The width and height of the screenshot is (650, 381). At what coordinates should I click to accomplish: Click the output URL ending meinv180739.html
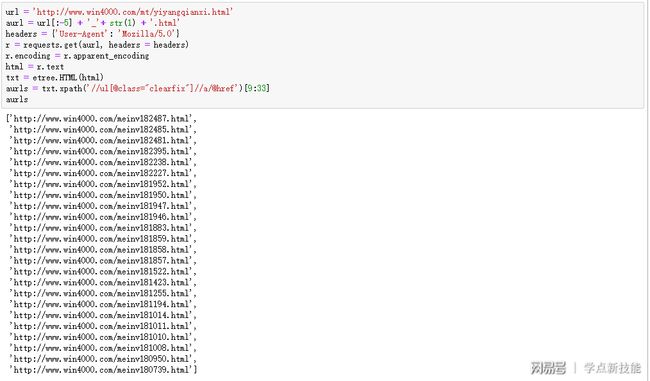[x=103, y=370]
